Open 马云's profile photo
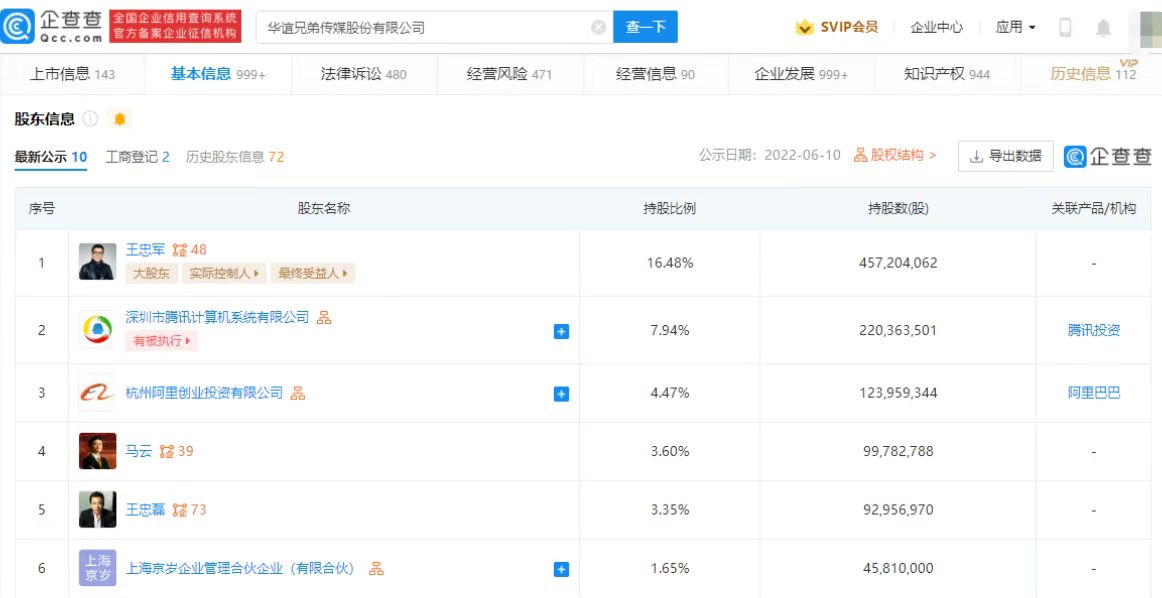 pos(97,451)
